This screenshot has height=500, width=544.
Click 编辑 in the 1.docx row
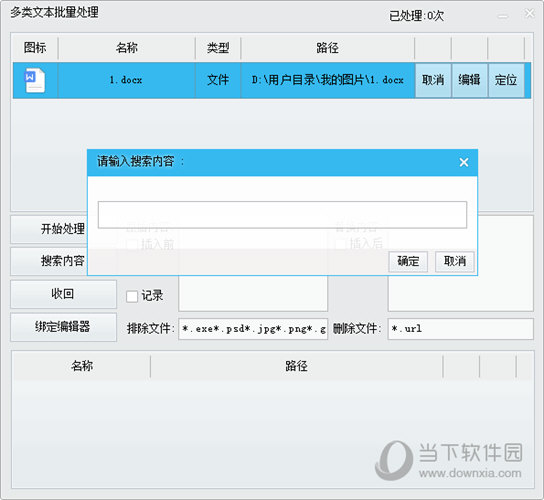tap(469, 80)
